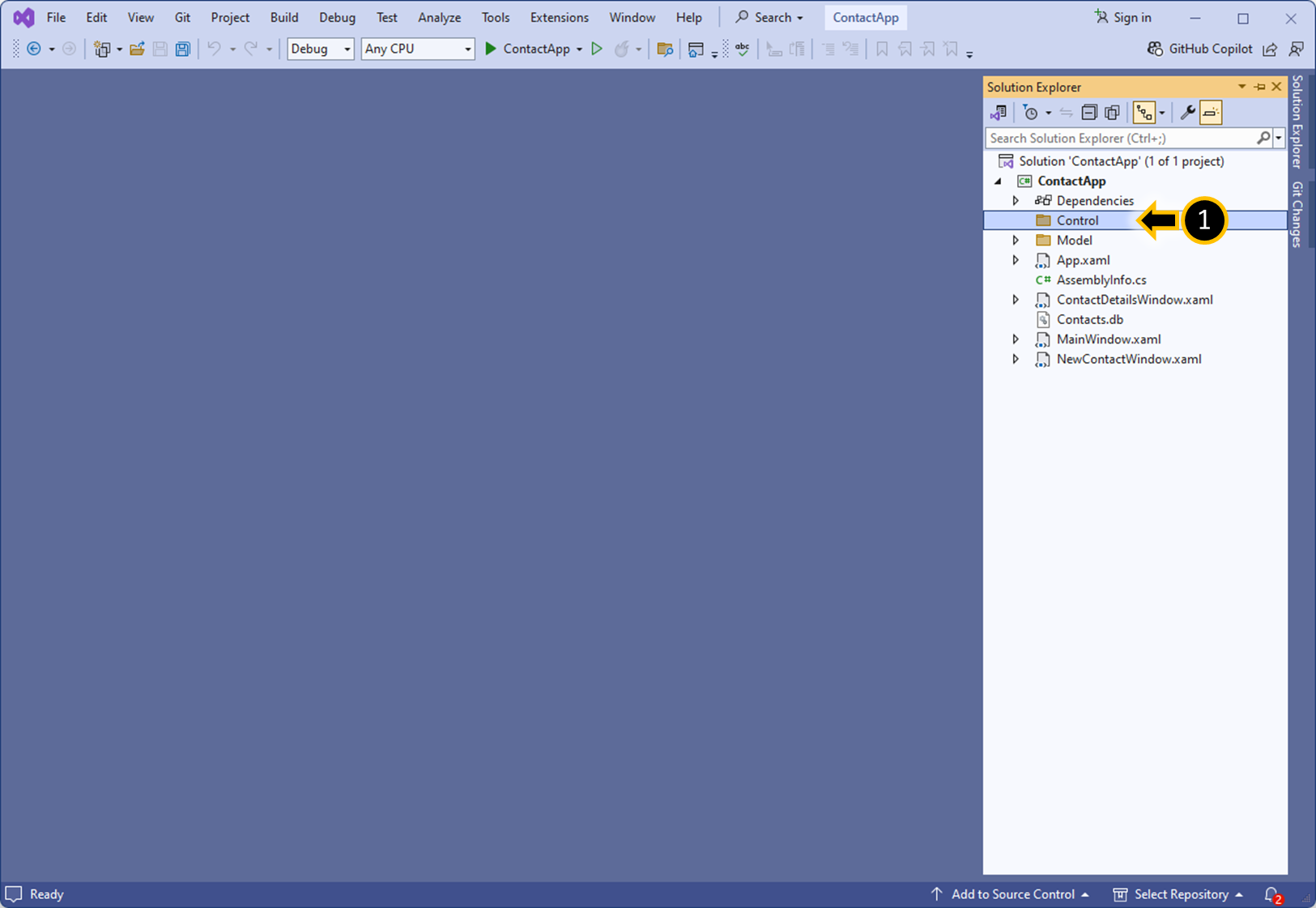This screenshot has width=1316, height=908.
Task: Click Select Repository in status bar
Action: 1178,894
